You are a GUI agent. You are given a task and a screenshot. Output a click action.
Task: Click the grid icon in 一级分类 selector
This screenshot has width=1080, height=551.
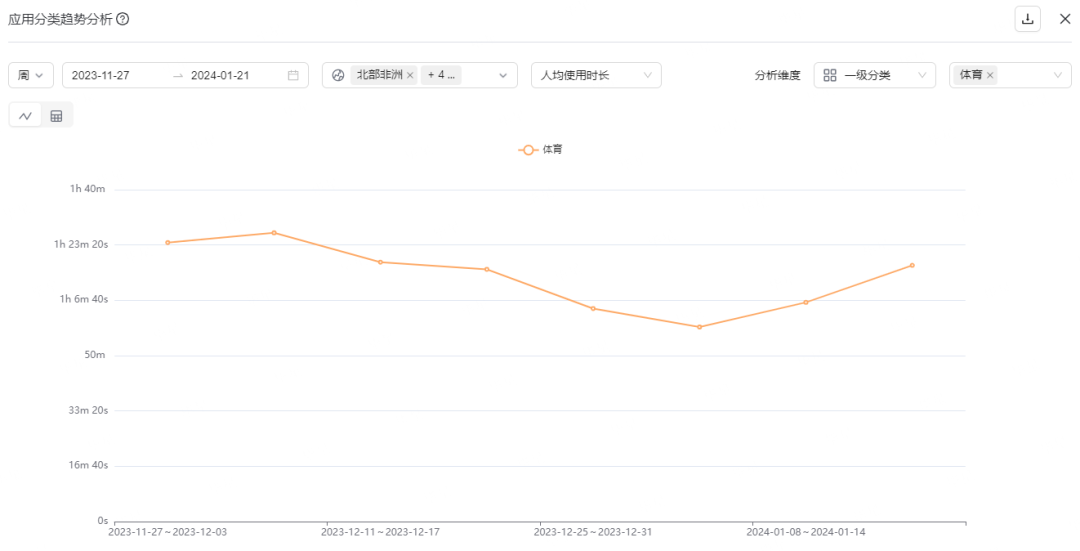point(830,75)
